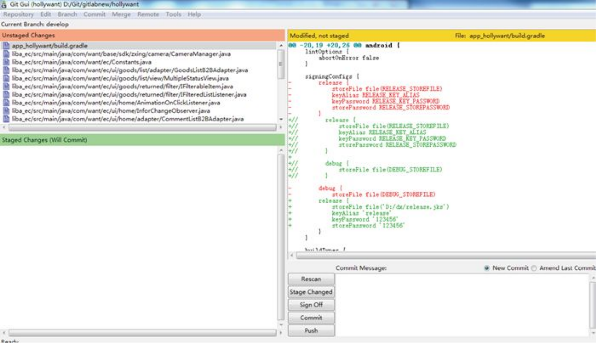Click the Git Gui title bar icon
The height and width of the screenshot is (360, 607).
click(x=3, y=4)
